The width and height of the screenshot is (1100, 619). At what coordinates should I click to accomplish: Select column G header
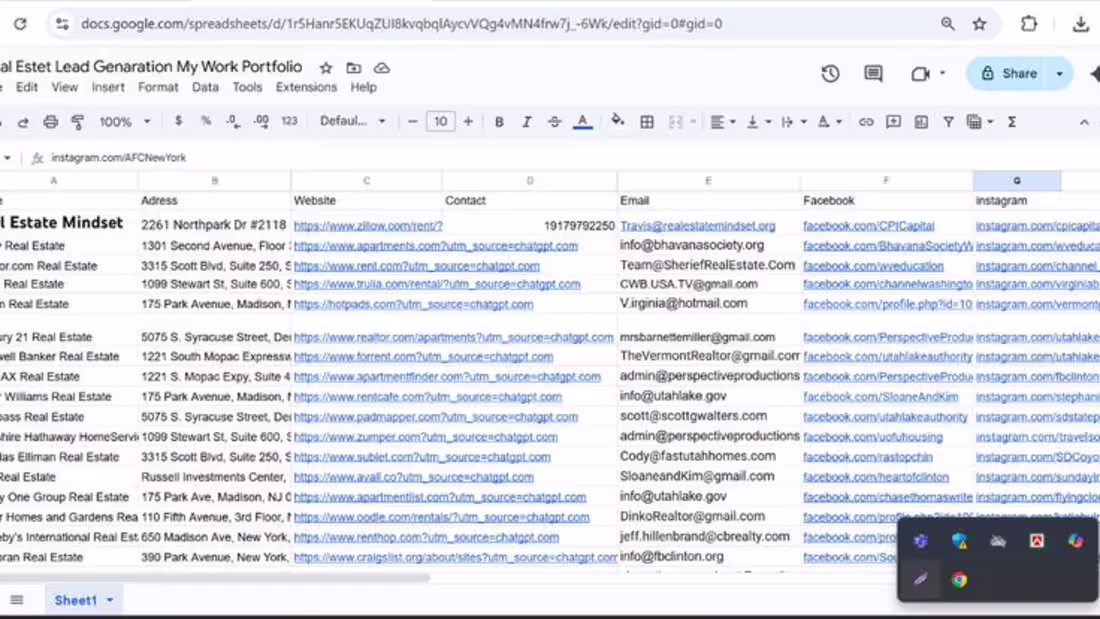[x=1017, y=181]
